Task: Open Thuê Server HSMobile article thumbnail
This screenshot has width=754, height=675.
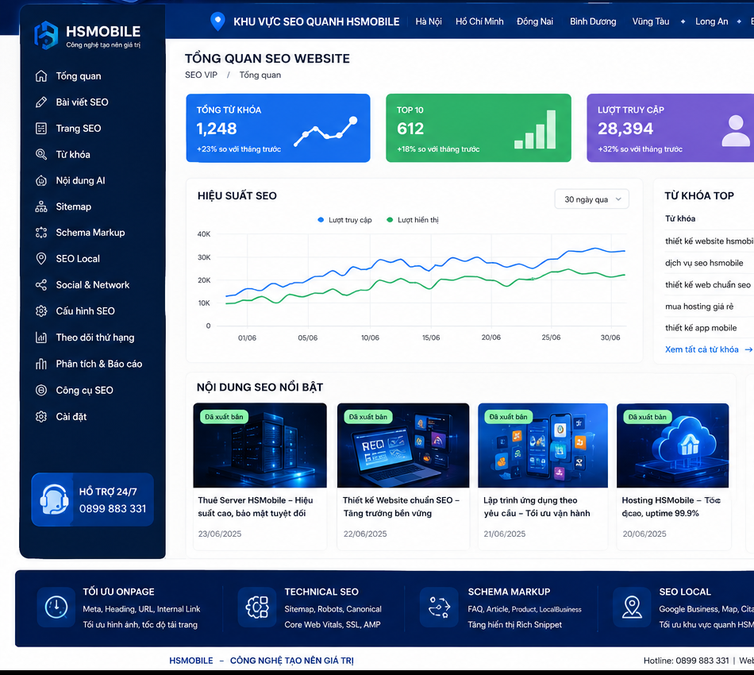Action: pyautogui.click(x=260, y=445)
